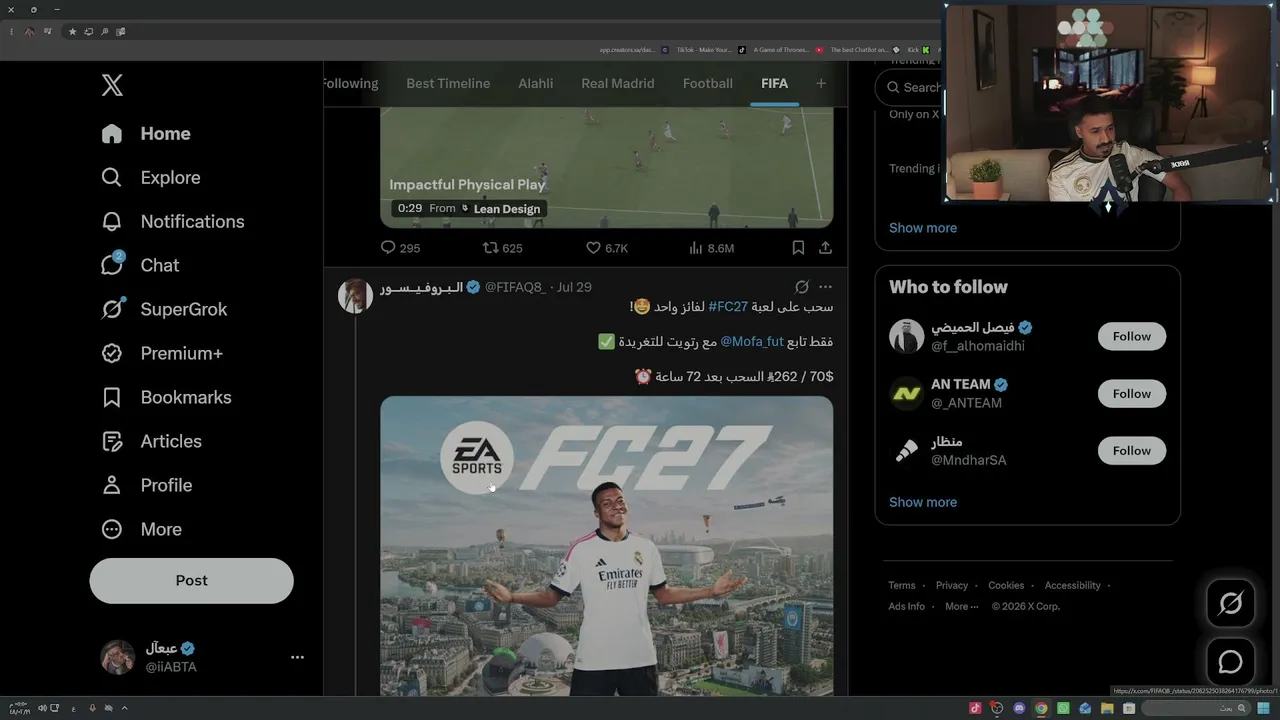View analytics for the 8.6M views post
The image size is (1280, 720).
click(x=711, y=248)
